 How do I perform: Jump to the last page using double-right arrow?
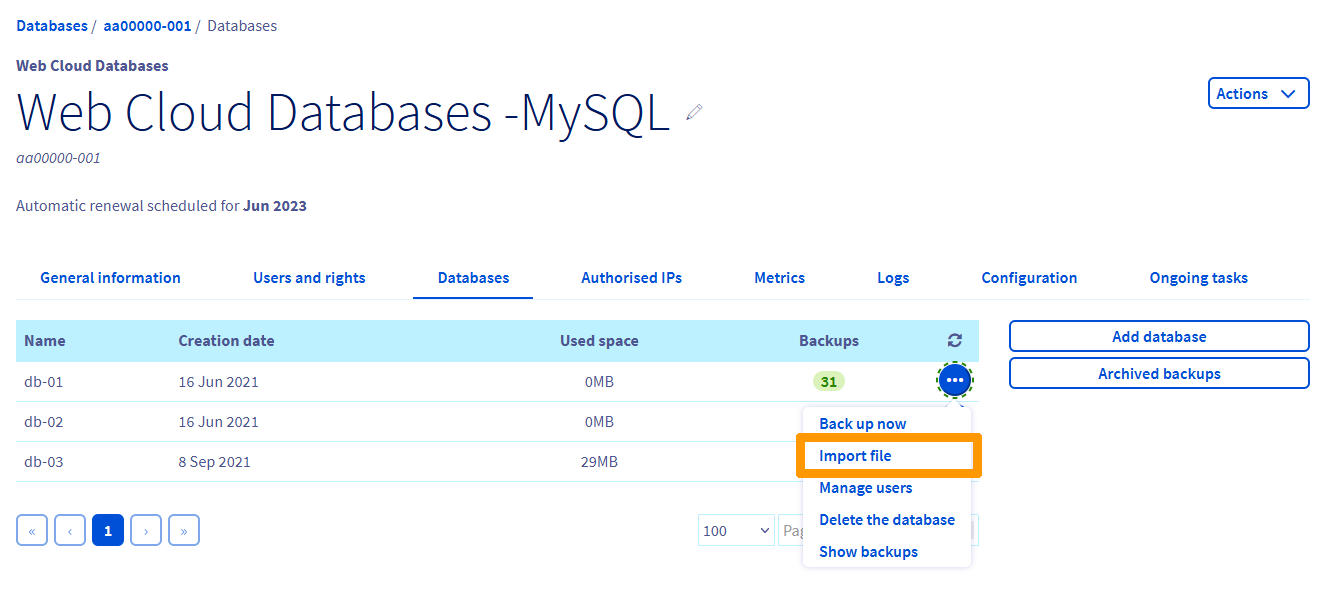(x=183, y=529)
